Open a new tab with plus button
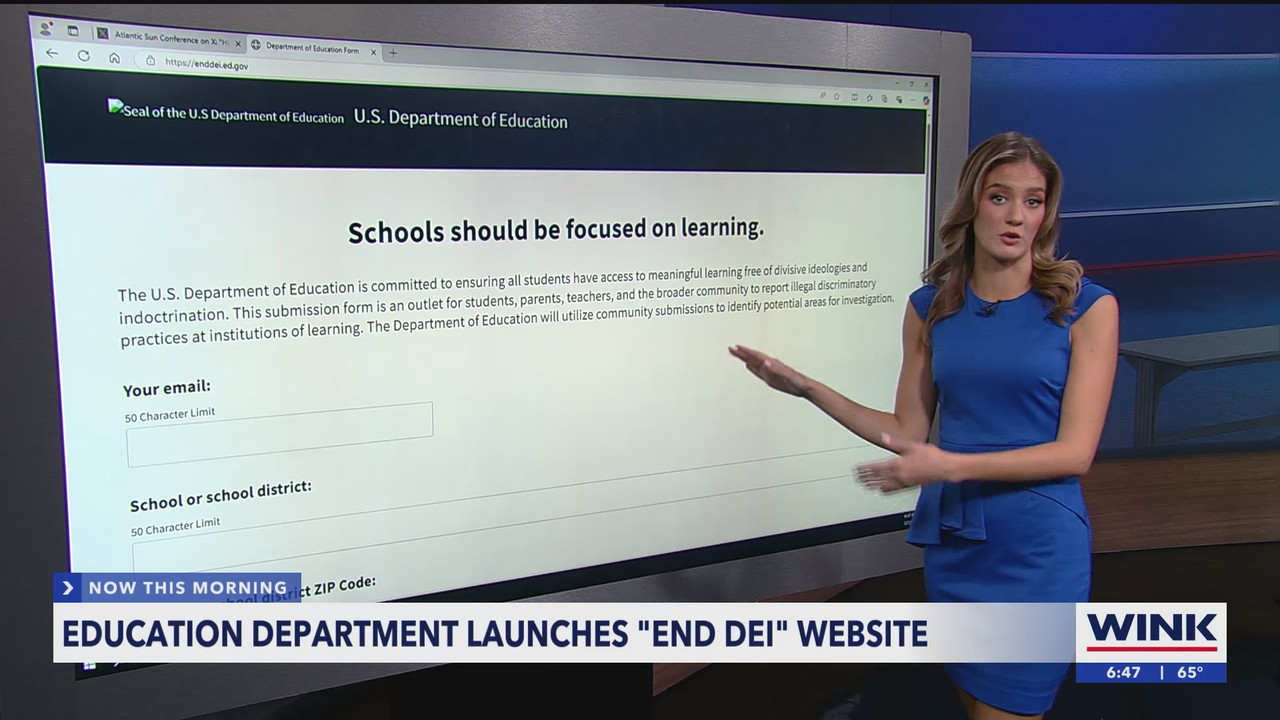The image size is (1280, 720). [393, 52]
